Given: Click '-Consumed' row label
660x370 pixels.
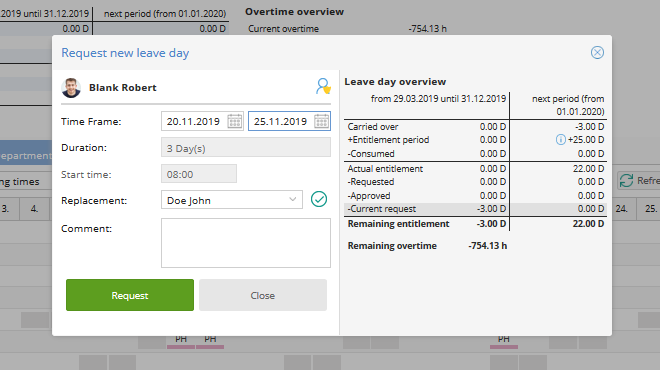Looking at the screenshot, I should 371,154.
